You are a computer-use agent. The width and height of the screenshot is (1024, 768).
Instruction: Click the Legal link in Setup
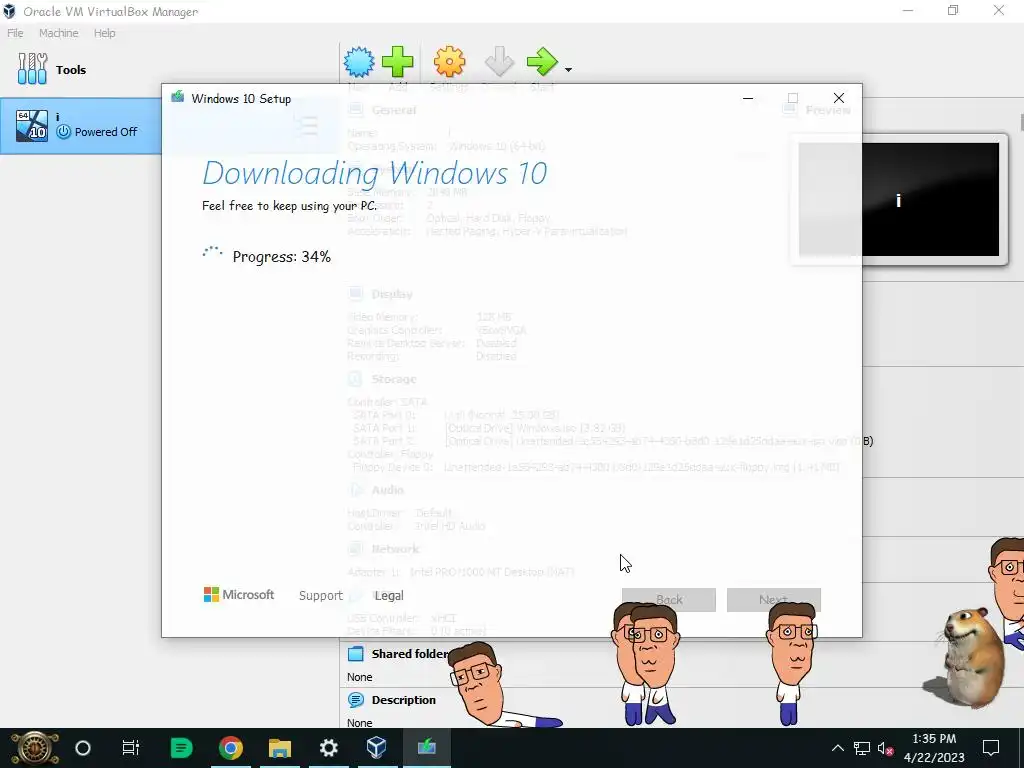pos(389,596)
